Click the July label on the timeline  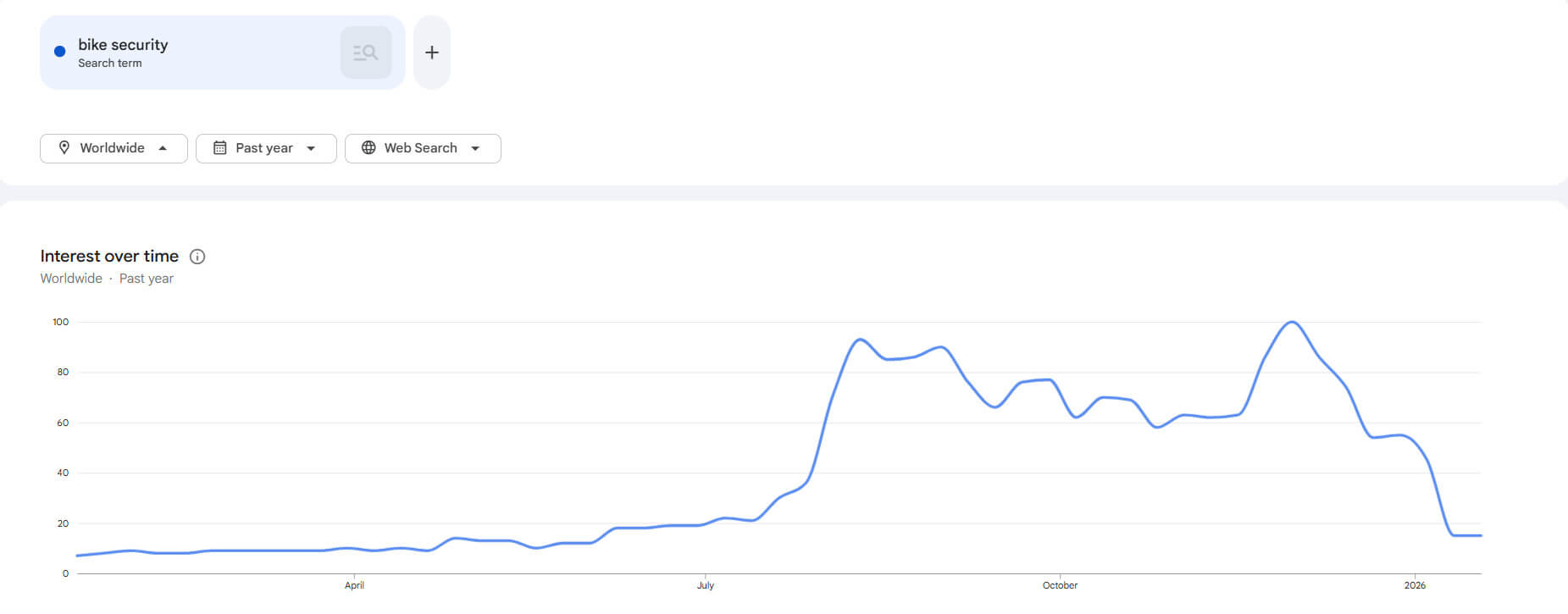click(706, 585)
